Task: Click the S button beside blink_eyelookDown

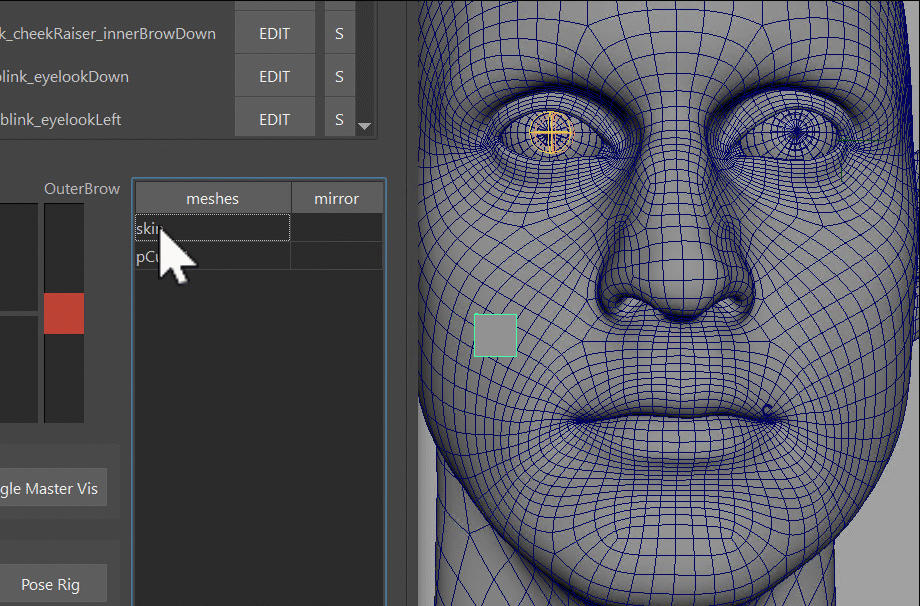Action: tap(339, 76)
